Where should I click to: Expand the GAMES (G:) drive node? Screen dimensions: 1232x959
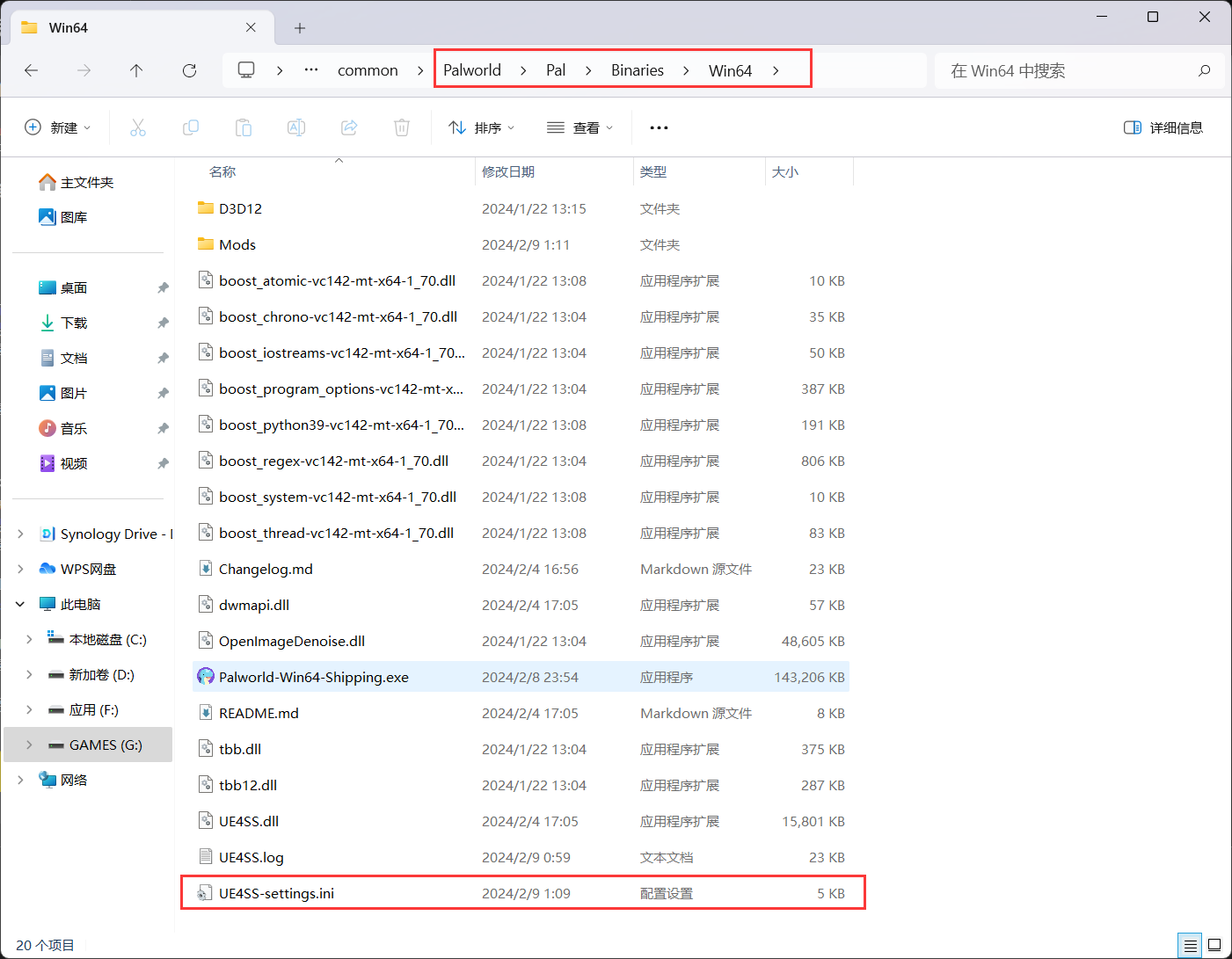tap(29, 745)
